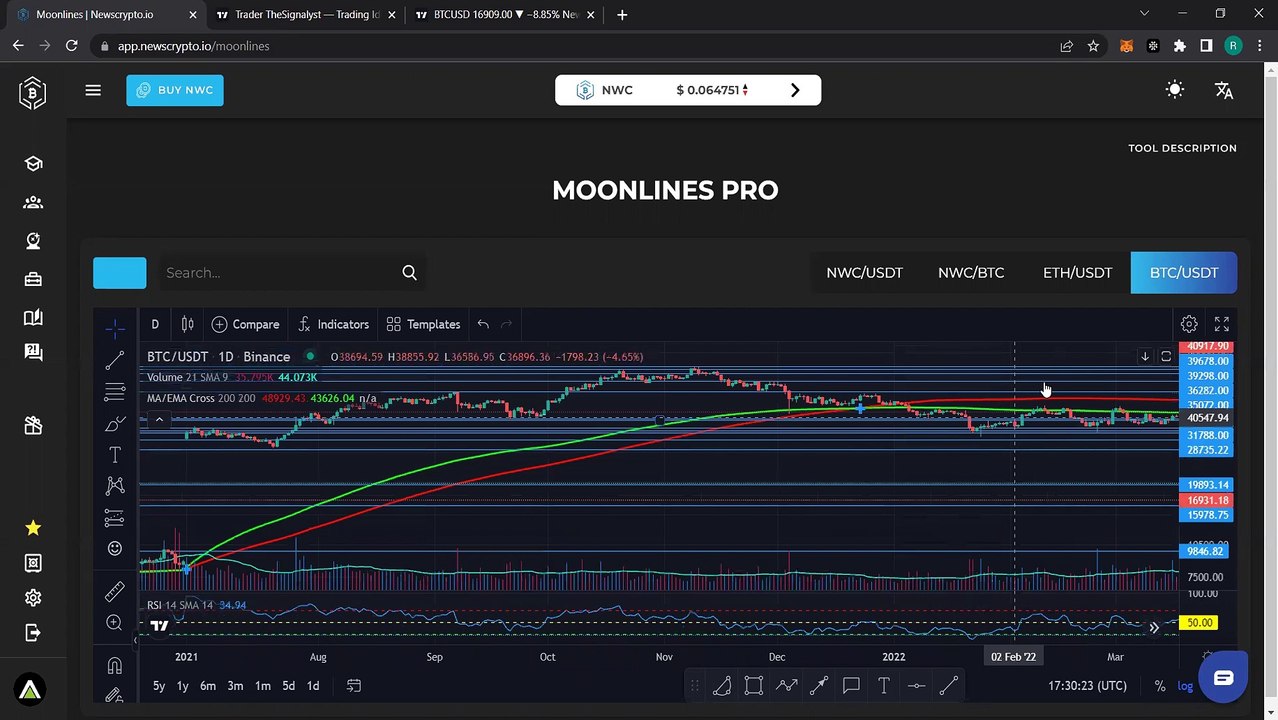The height and width of the screenshot is (720, 1278).
Task: Click the BUY NWC button
Action: 175,90
